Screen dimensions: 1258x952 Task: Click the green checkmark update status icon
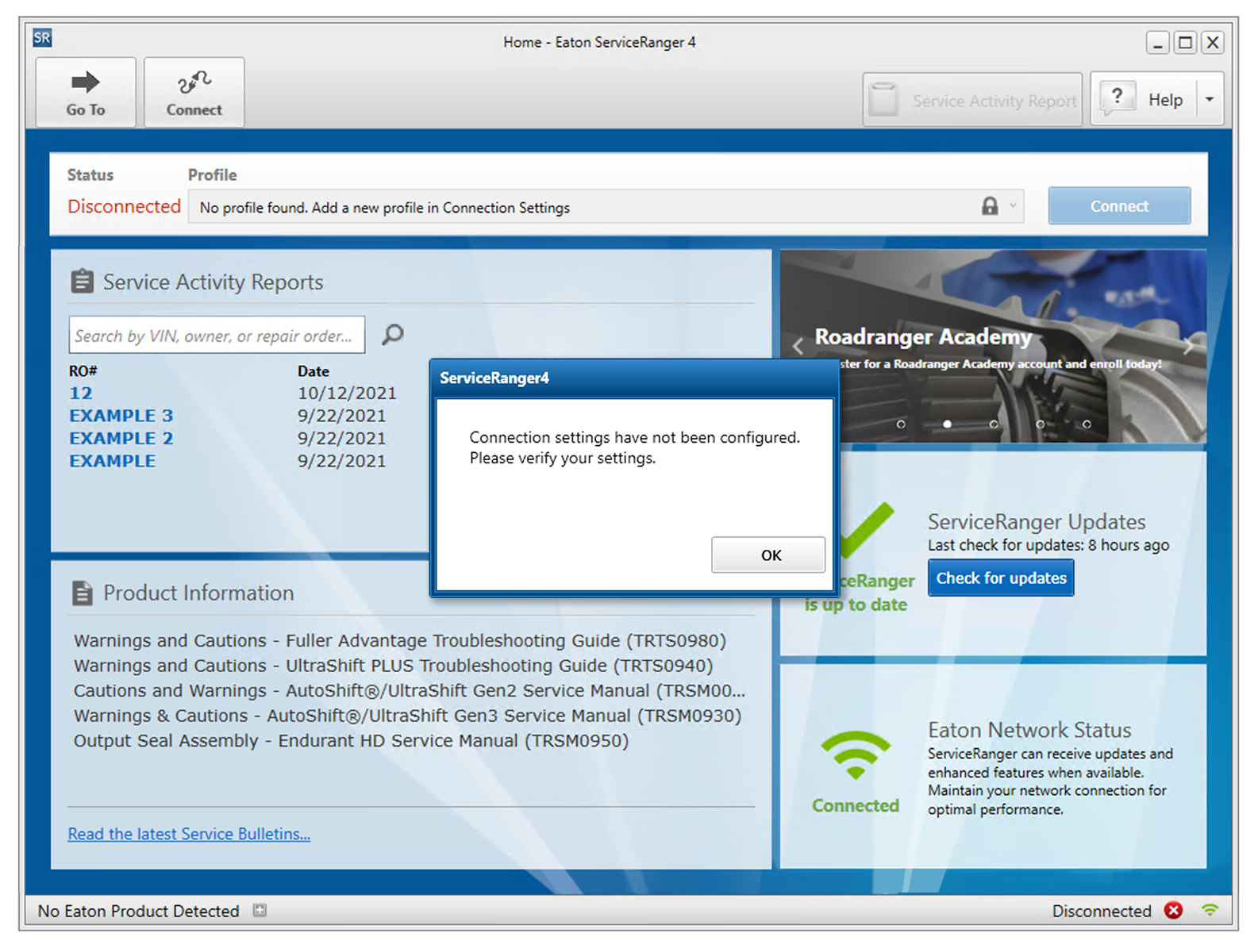[867, 530]
